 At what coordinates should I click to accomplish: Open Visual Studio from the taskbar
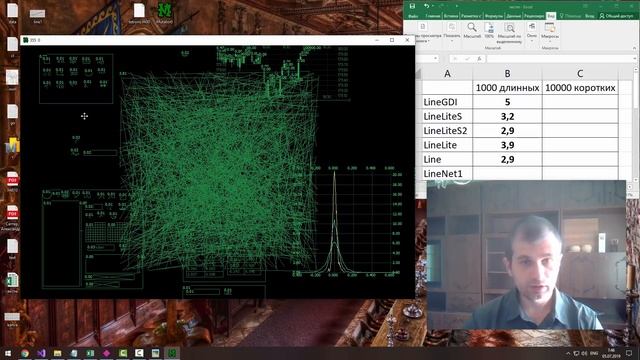[41, 353]
